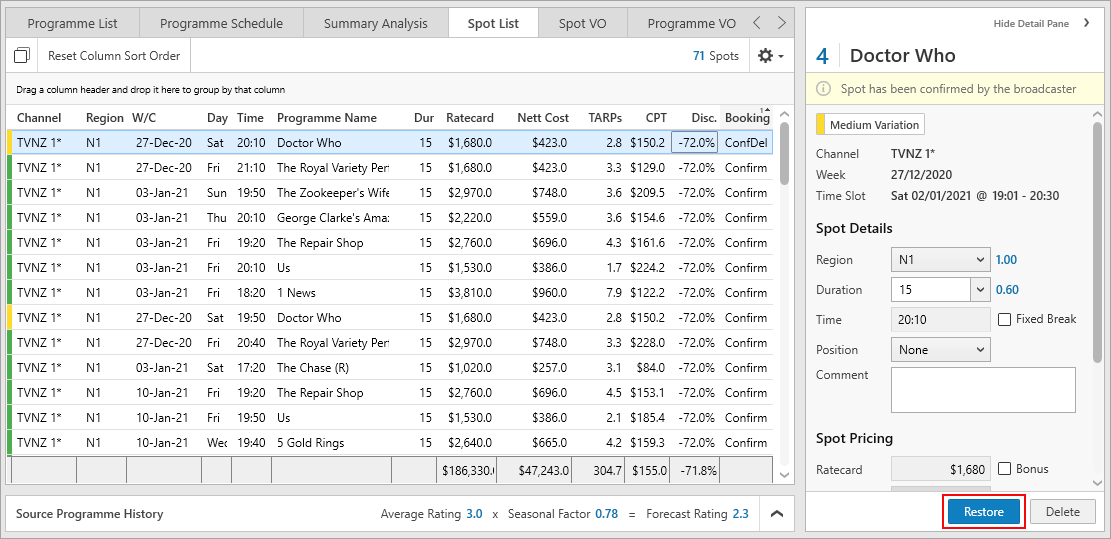
Task: Collapse detail pane with Hide Detail Pane chevron
Action: (x=1086, y=23)
